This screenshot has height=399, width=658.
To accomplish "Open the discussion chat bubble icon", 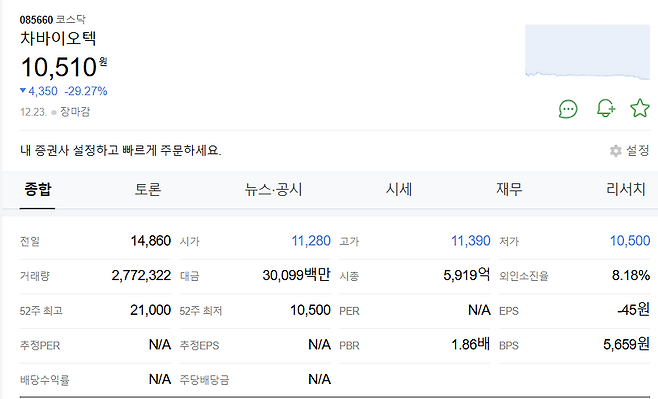I will click(568, 109).
